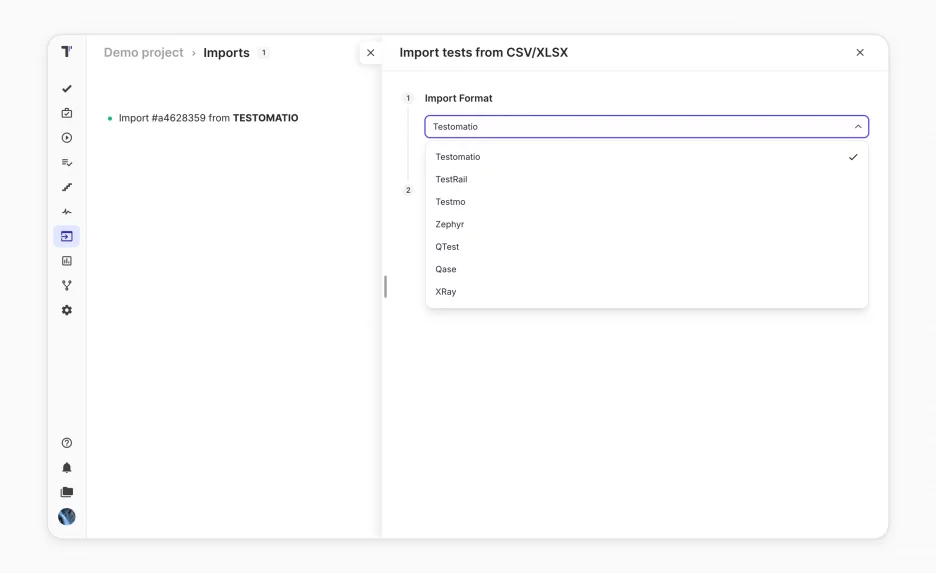Screen dimensions: 936x573
Task: Open Tests via checkmark sidebar icon
Action: 67,88
